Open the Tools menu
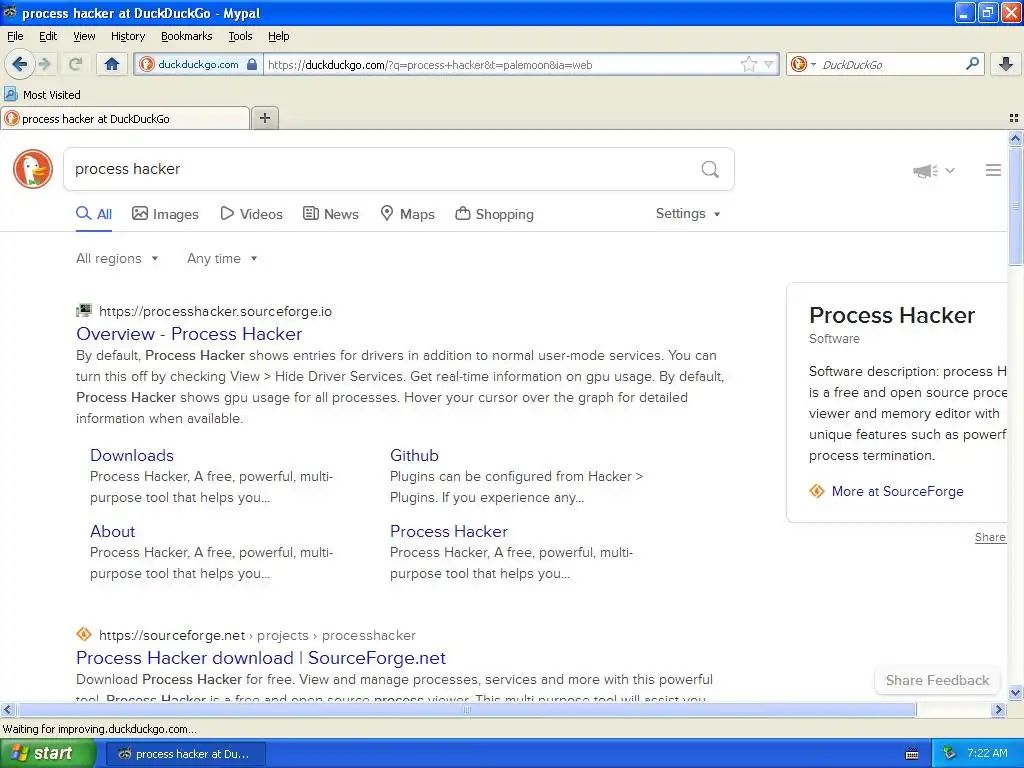This screenshot has width=1024, height=768. (x=240, y=36)
